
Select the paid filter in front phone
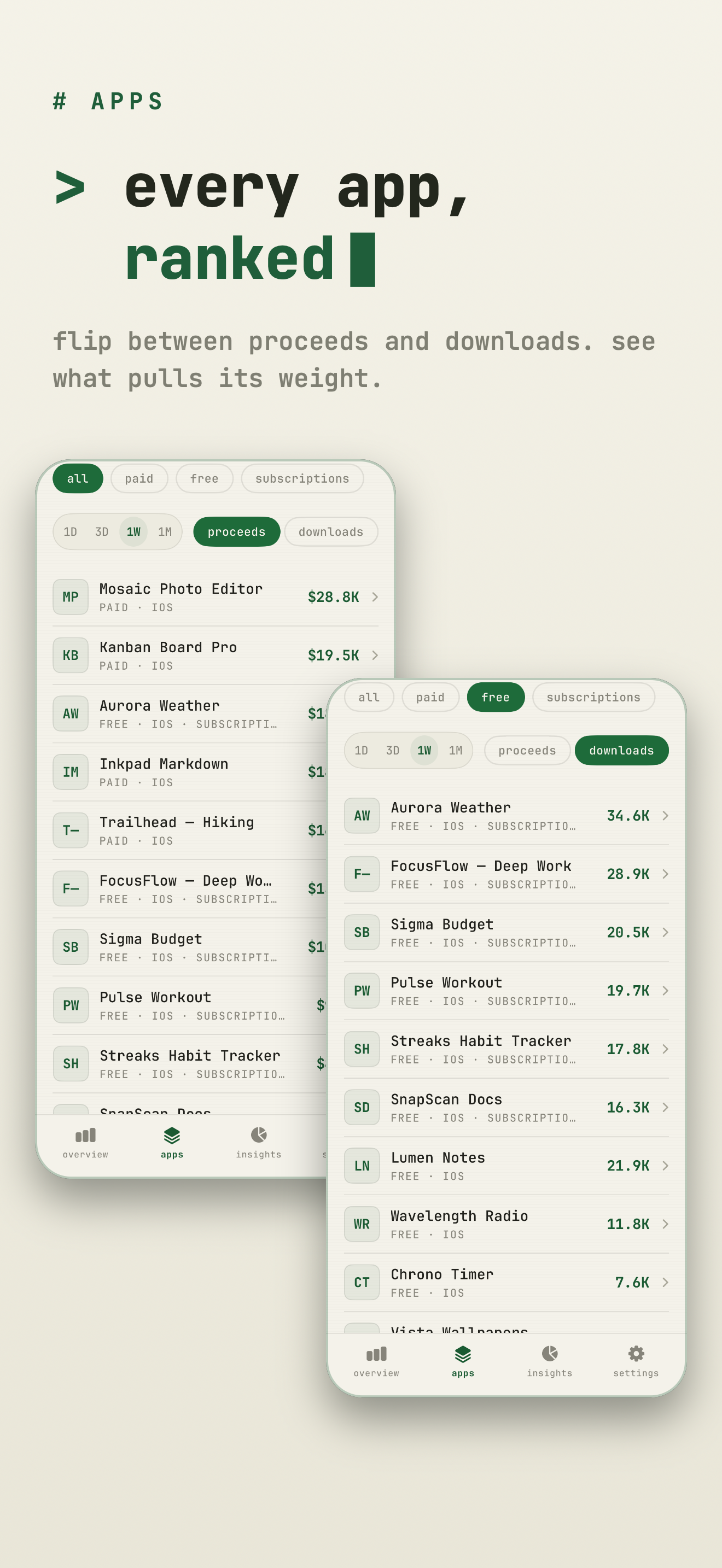[430, 697]
